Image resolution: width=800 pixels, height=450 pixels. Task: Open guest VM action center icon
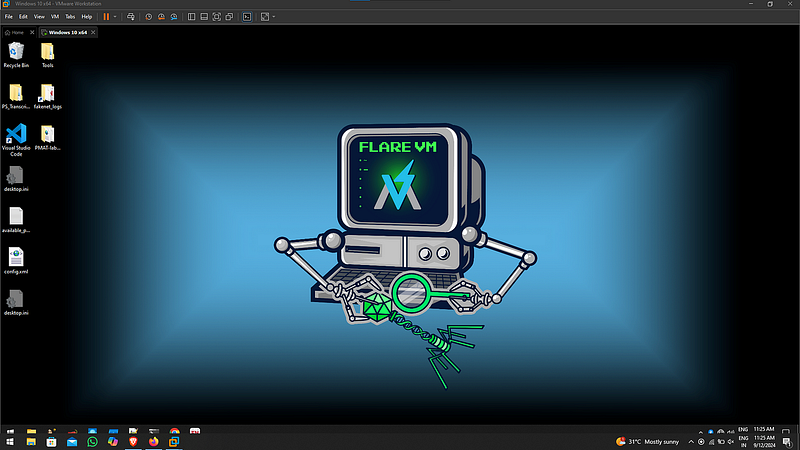[786, 432]
